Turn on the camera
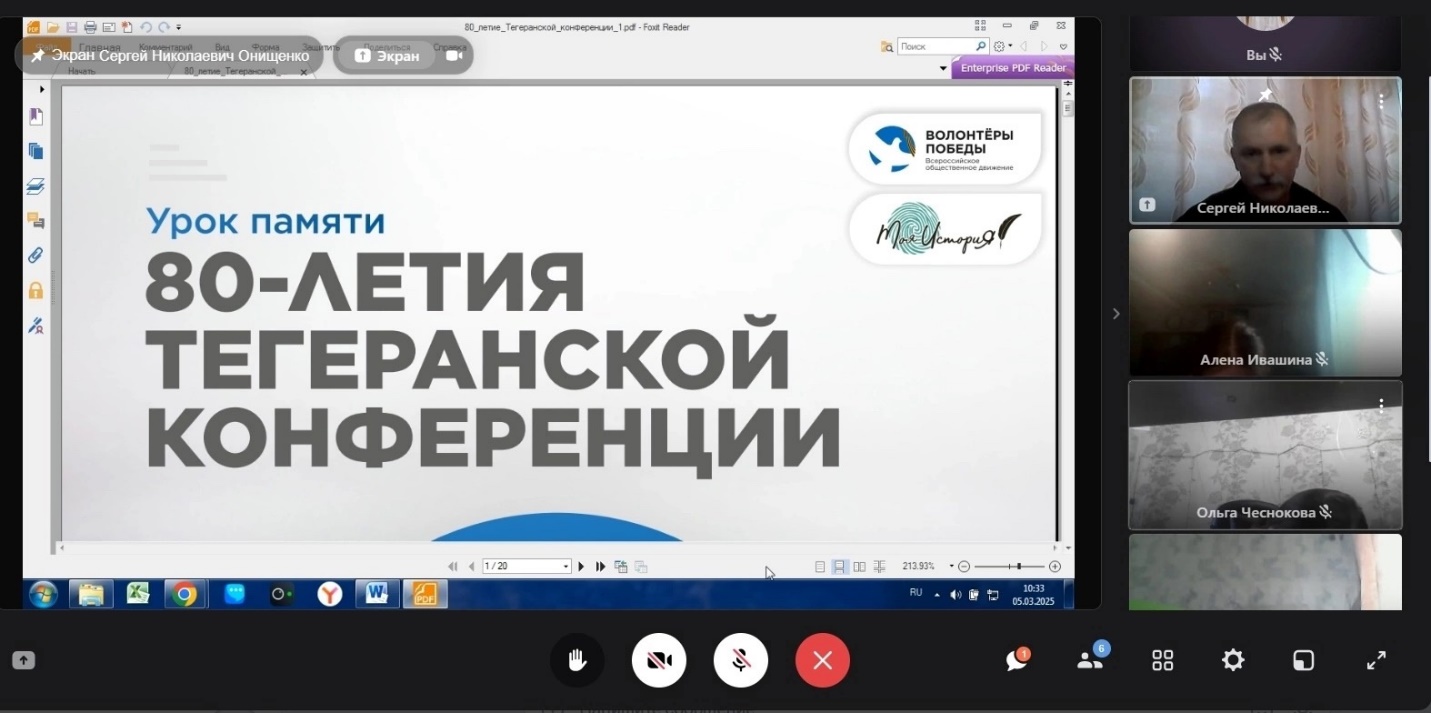This screenshot has height=713, width=1431. point(659,660)
